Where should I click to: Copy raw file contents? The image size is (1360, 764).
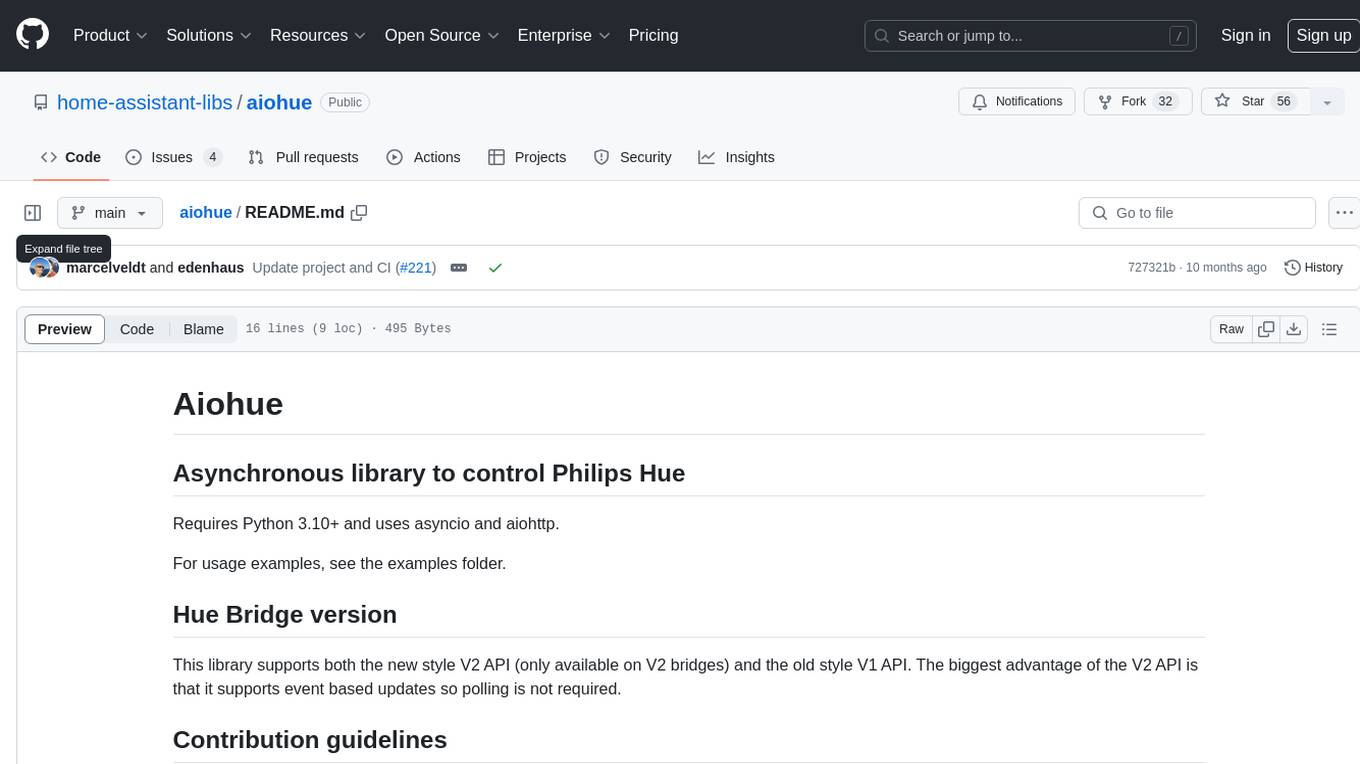[x=1266, y=329]
